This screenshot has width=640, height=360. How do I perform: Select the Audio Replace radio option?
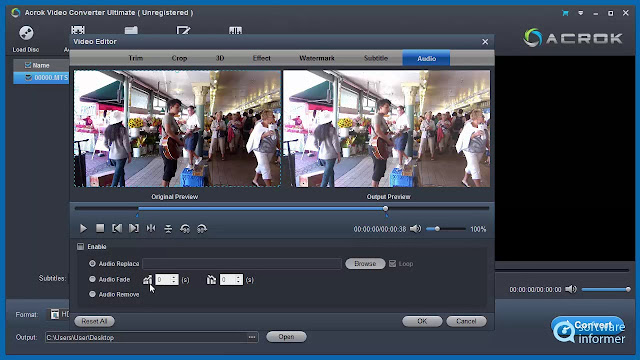point(92,264)
